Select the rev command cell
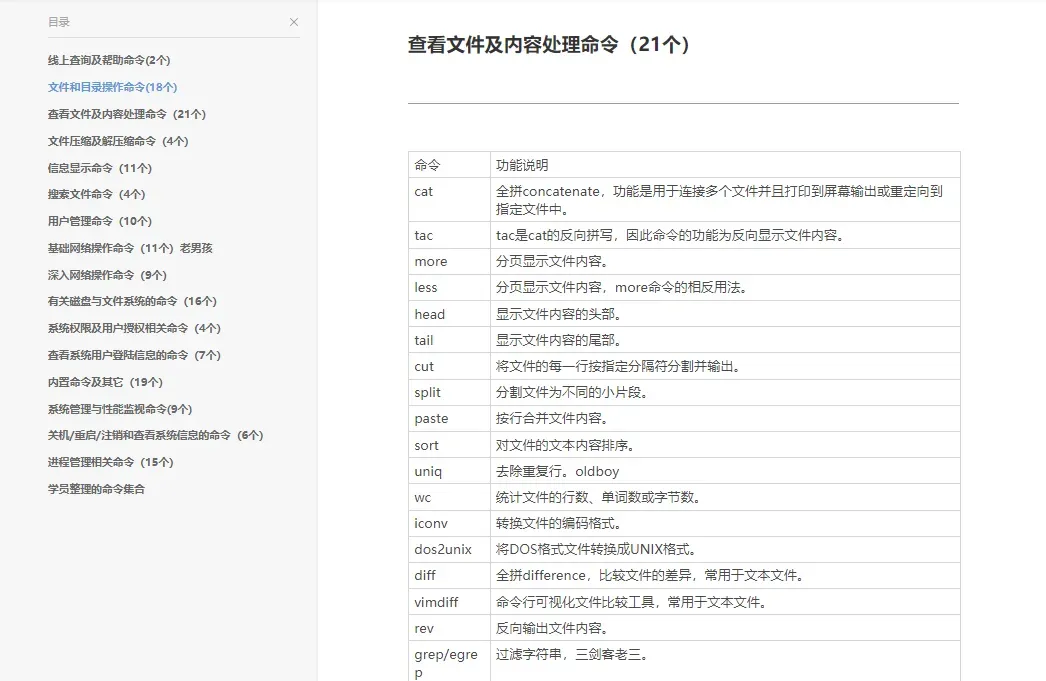1046x681 pixels. click(x=450, y=628)
